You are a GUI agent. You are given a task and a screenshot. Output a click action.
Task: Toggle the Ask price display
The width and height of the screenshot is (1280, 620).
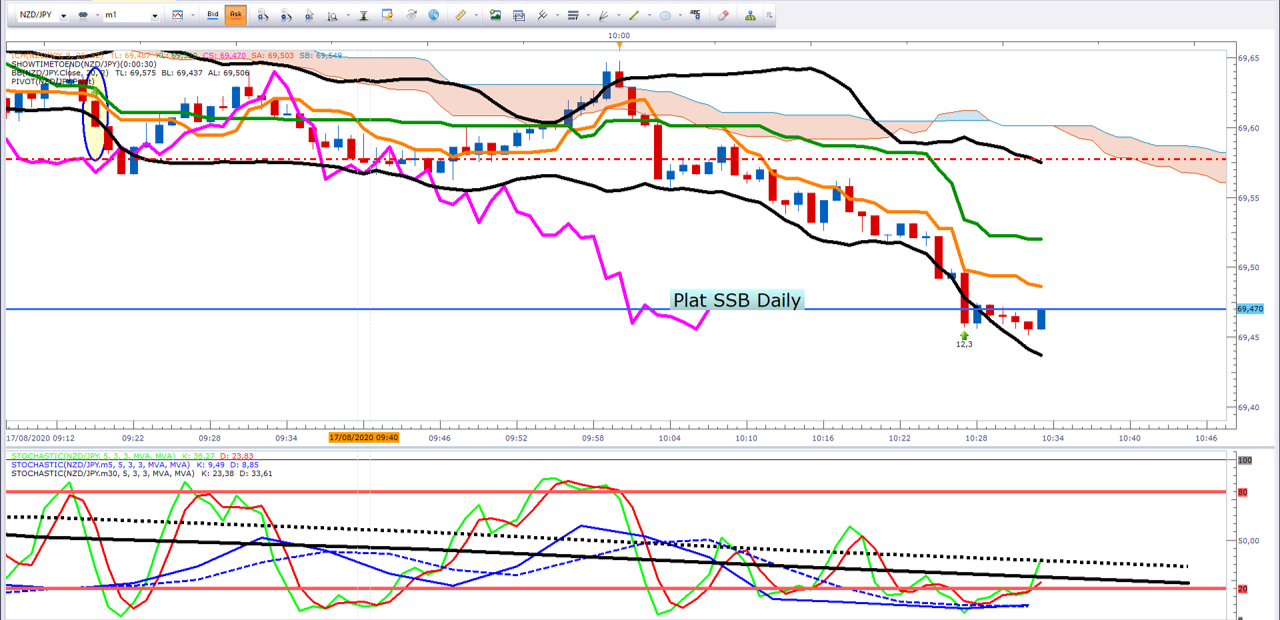(235, 15)
